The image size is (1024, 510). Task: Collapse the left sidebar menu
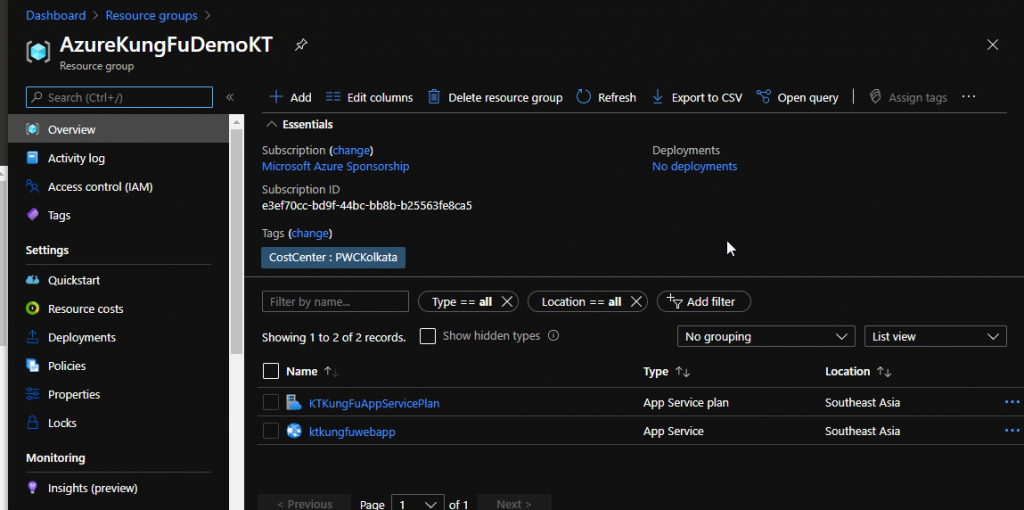click(230, 97)
